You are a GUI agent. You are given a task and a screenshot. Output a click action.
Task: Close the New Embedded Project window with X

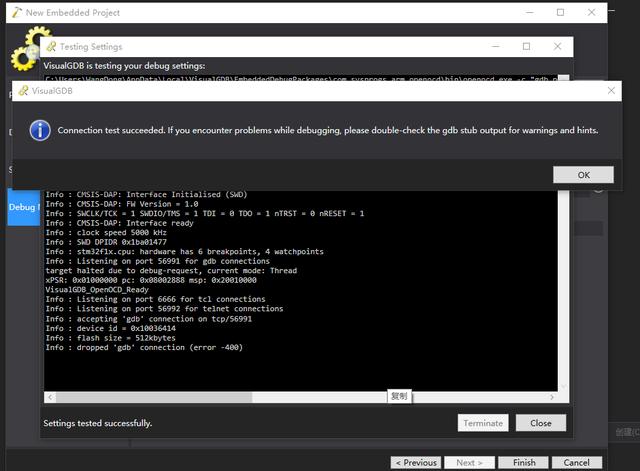coord(591,13)
